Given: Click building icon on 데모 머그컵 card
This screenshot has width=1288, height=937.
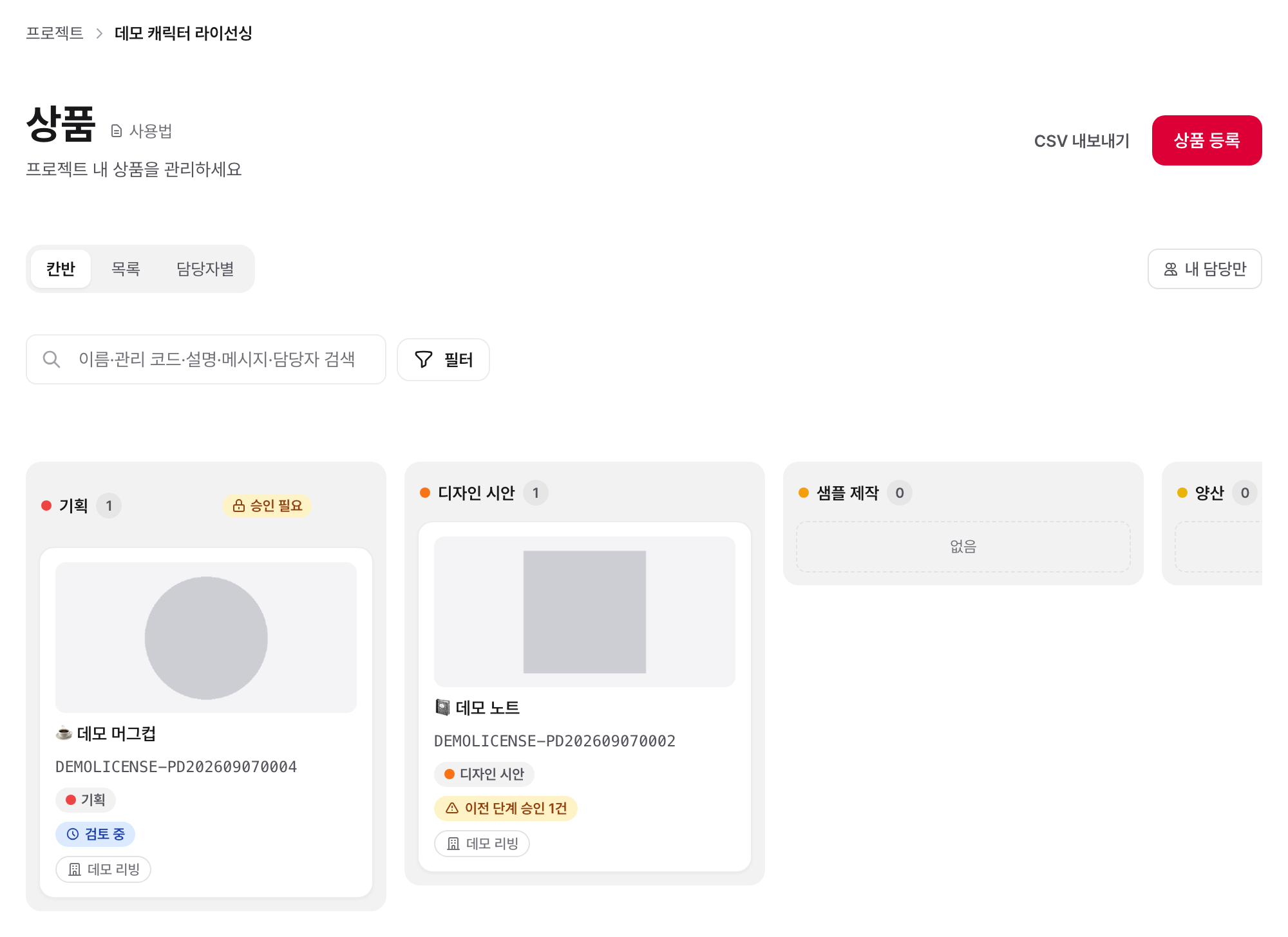Looking at the screenshot, I should pos(75,869).
